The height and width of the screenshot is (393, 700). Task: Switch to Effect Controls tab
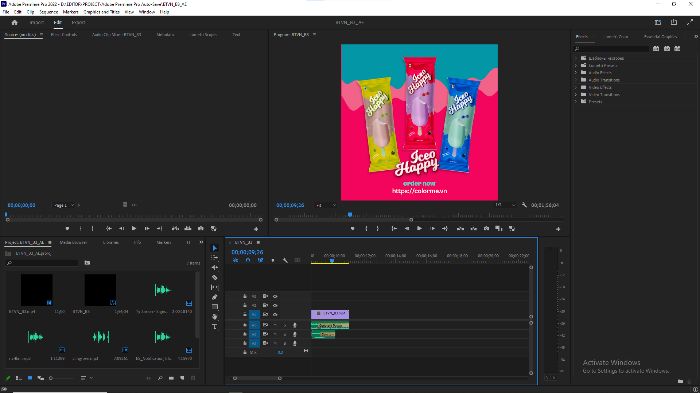64,34
